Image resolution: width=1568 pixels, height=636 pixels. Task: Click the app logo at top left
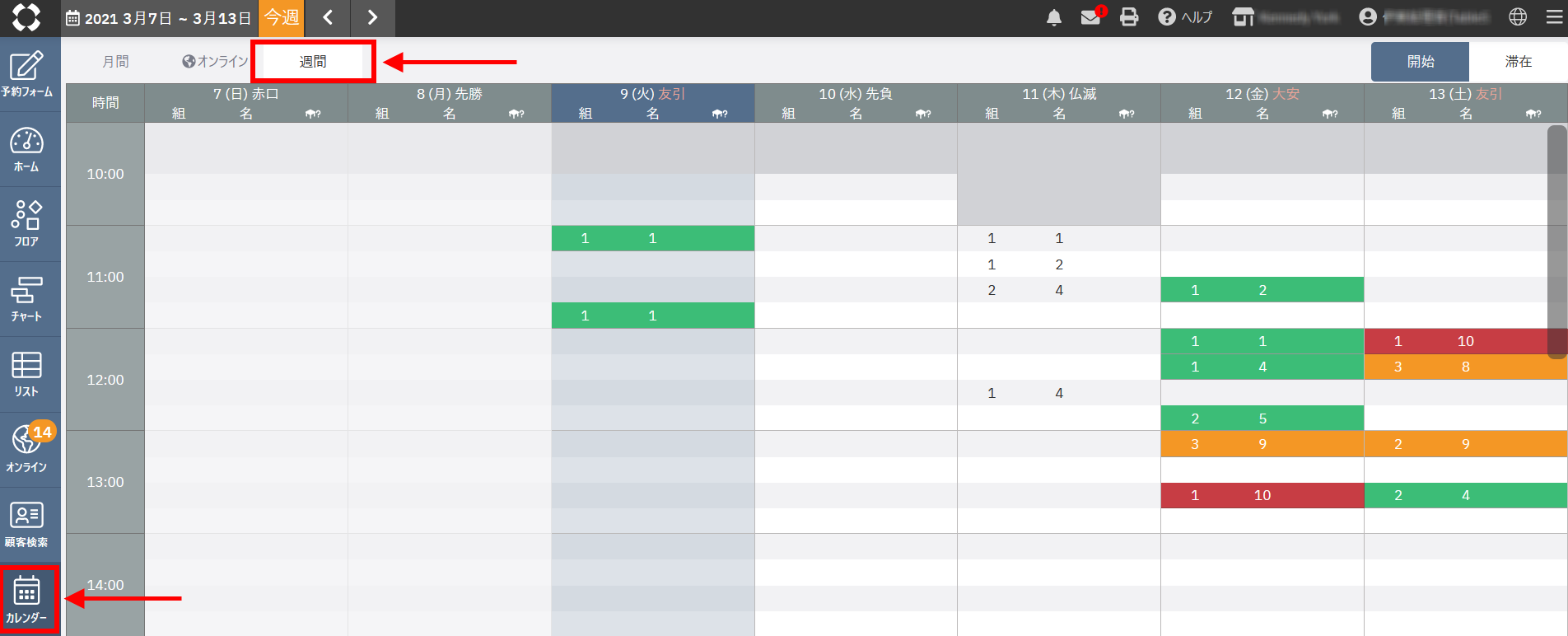[x=26, y=17]
